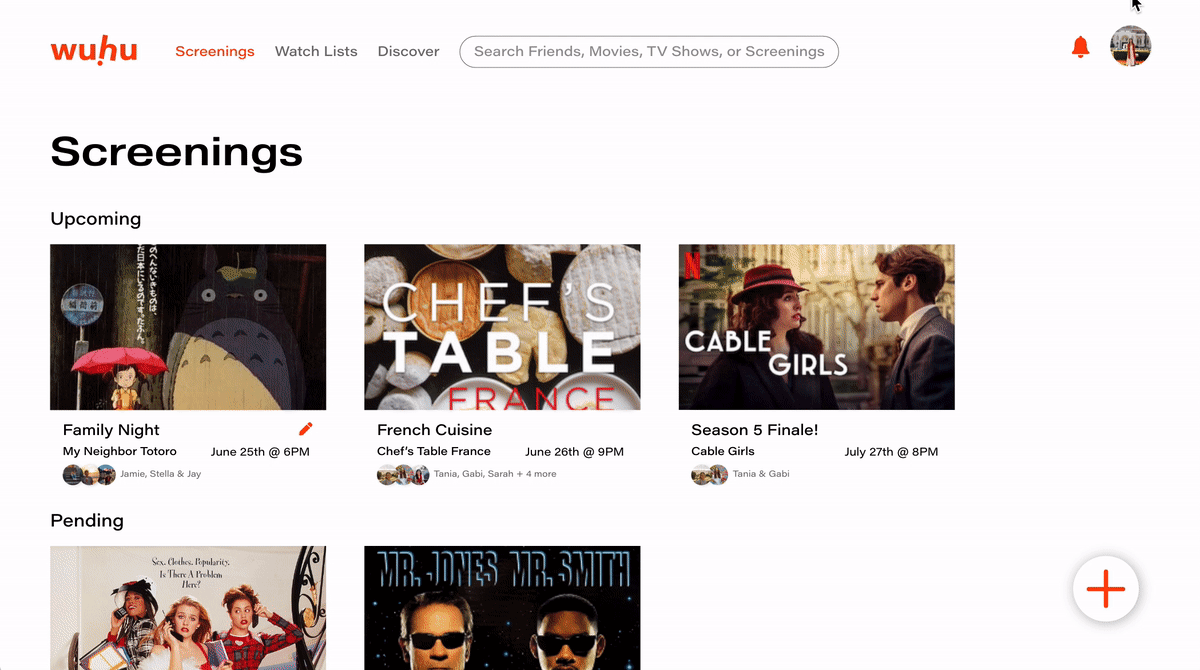Click Family Night attendee avatars

point(89,474)
